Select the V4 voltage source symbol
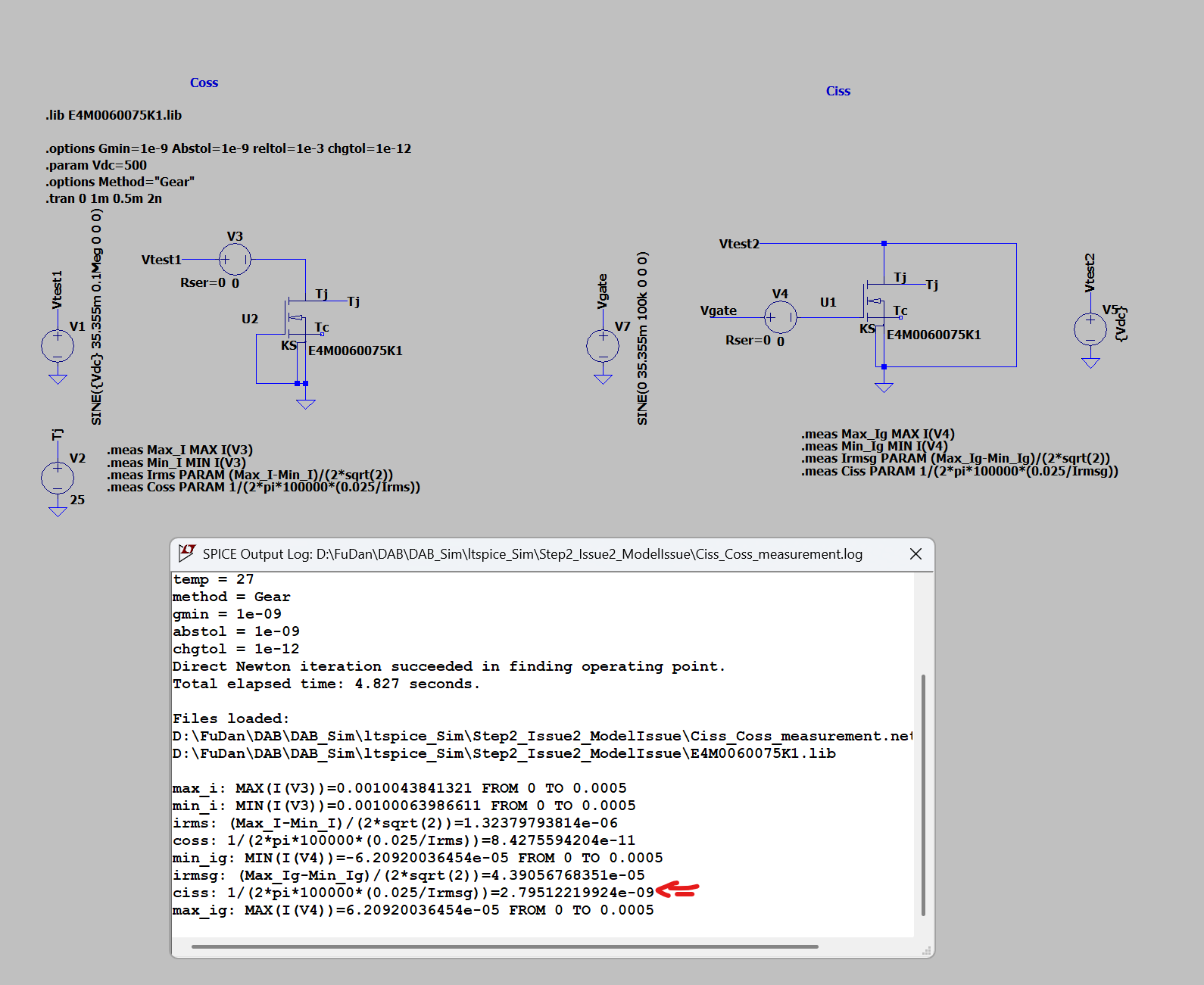Image resolution: width=1204 pixels, height=985 pixels. pyautogui.click(x=780, y=317)
